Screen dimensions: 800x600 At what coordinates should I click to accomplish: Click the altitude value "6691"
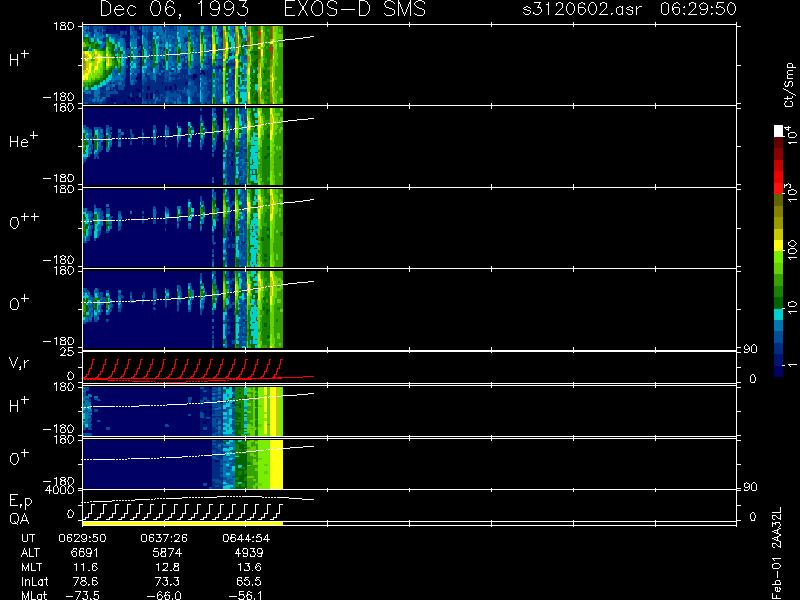pos(85,553)
